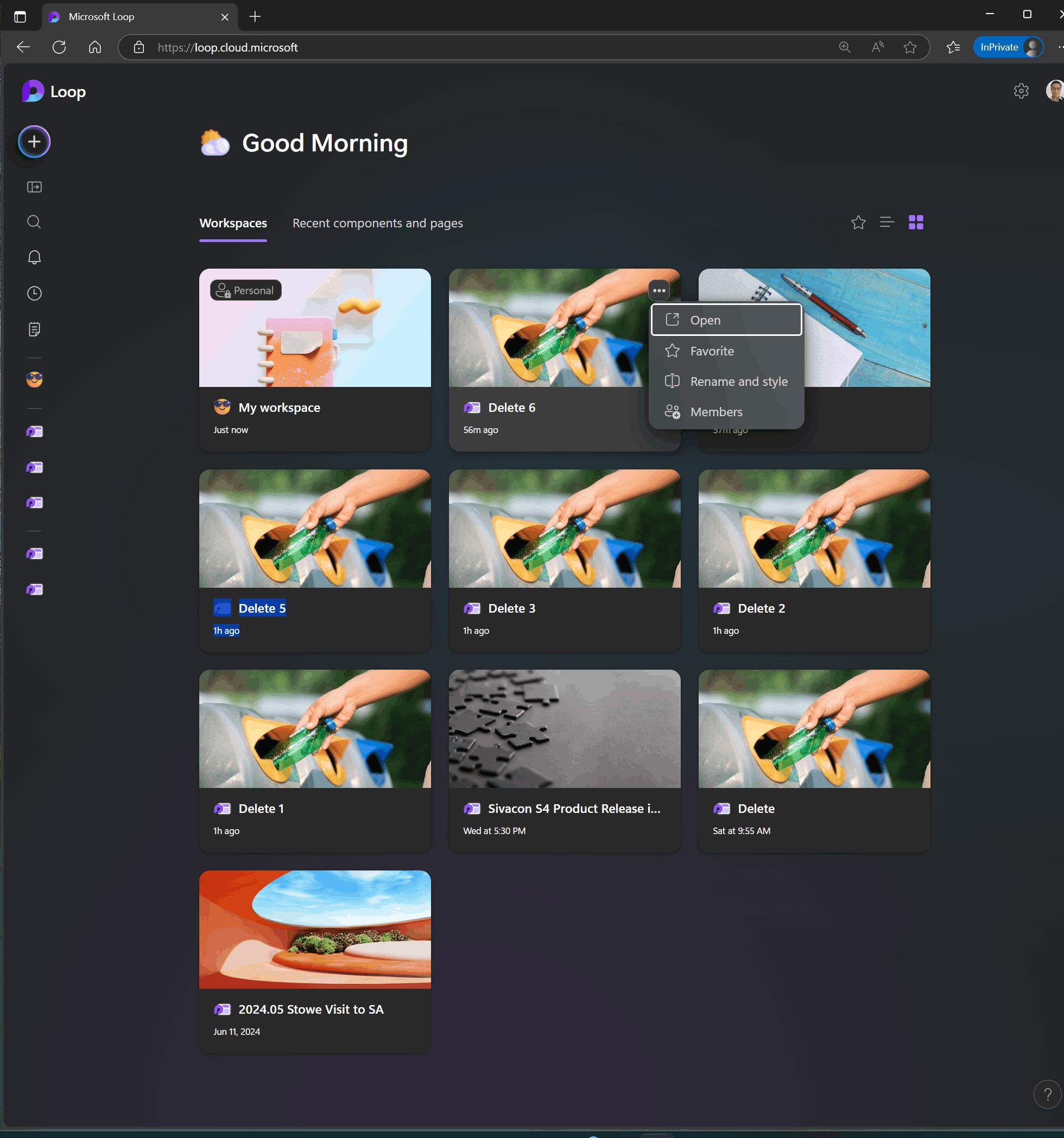Open the help button in the corner

(x=1048, y=1094)
